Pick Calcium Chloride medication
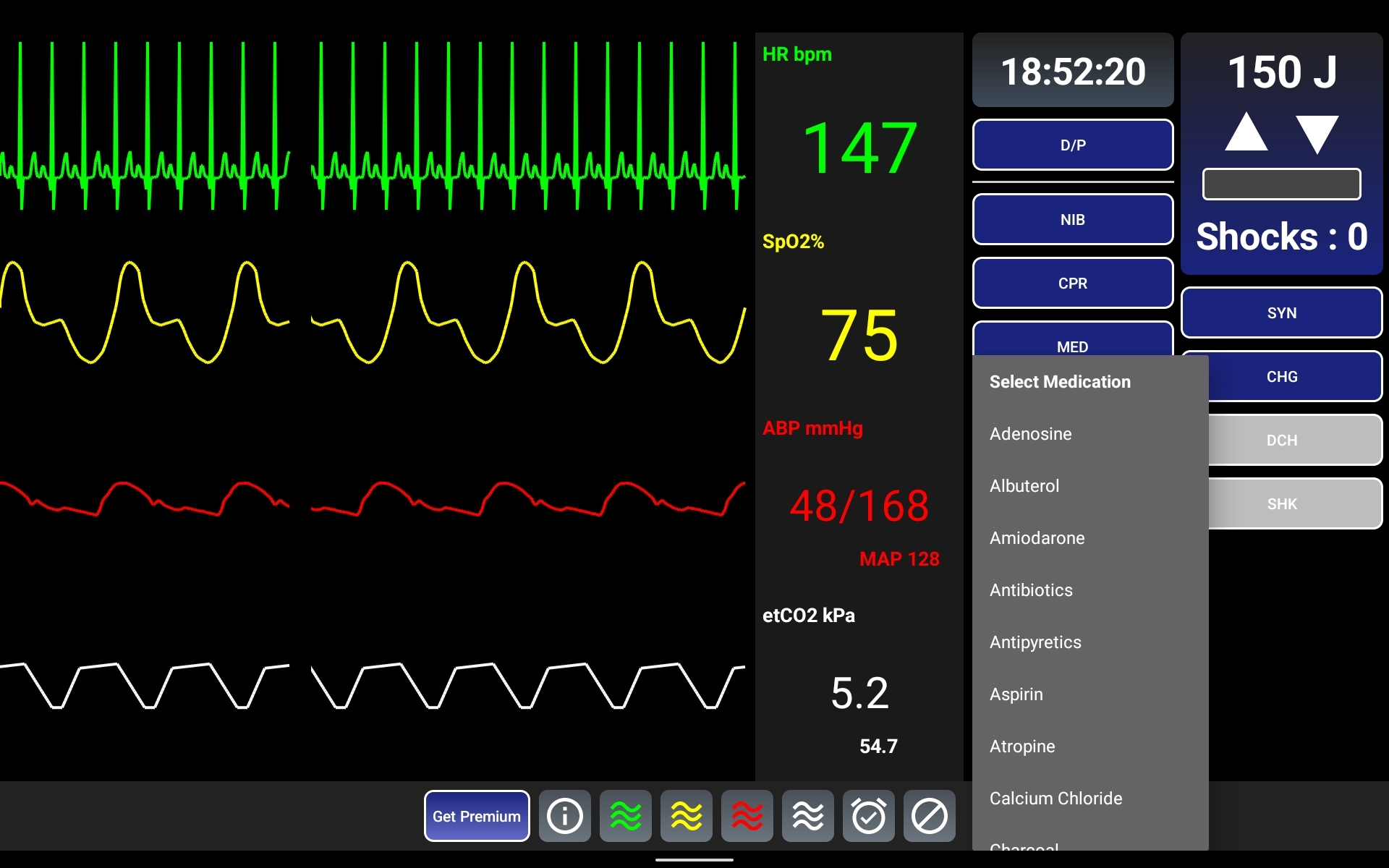The width and height of the screenshot is (1389, 868). pos(1055,799)
